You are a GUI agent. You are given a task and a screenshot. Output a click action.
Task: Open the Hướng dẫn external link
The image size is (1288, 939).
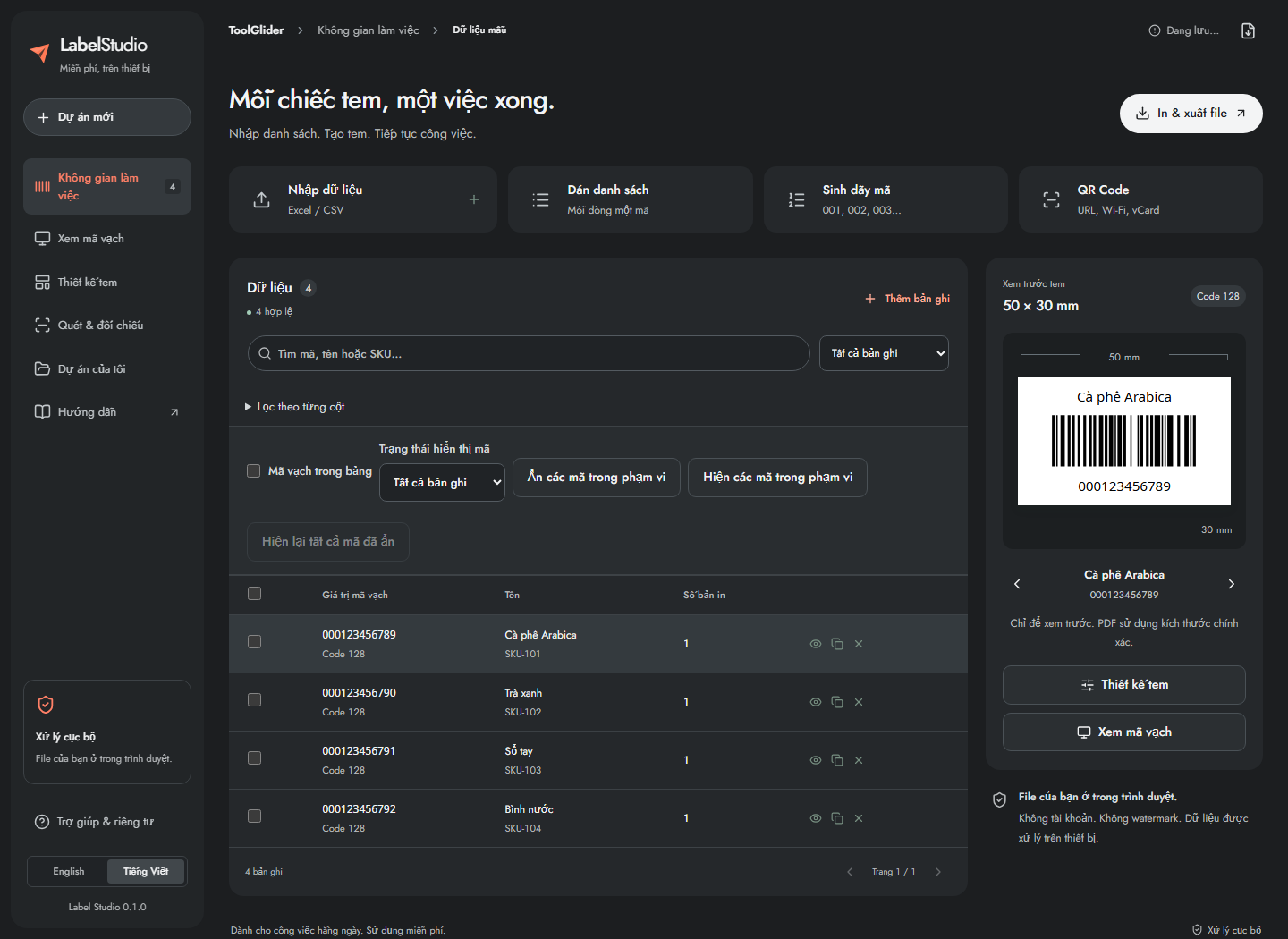coord(107,412)
